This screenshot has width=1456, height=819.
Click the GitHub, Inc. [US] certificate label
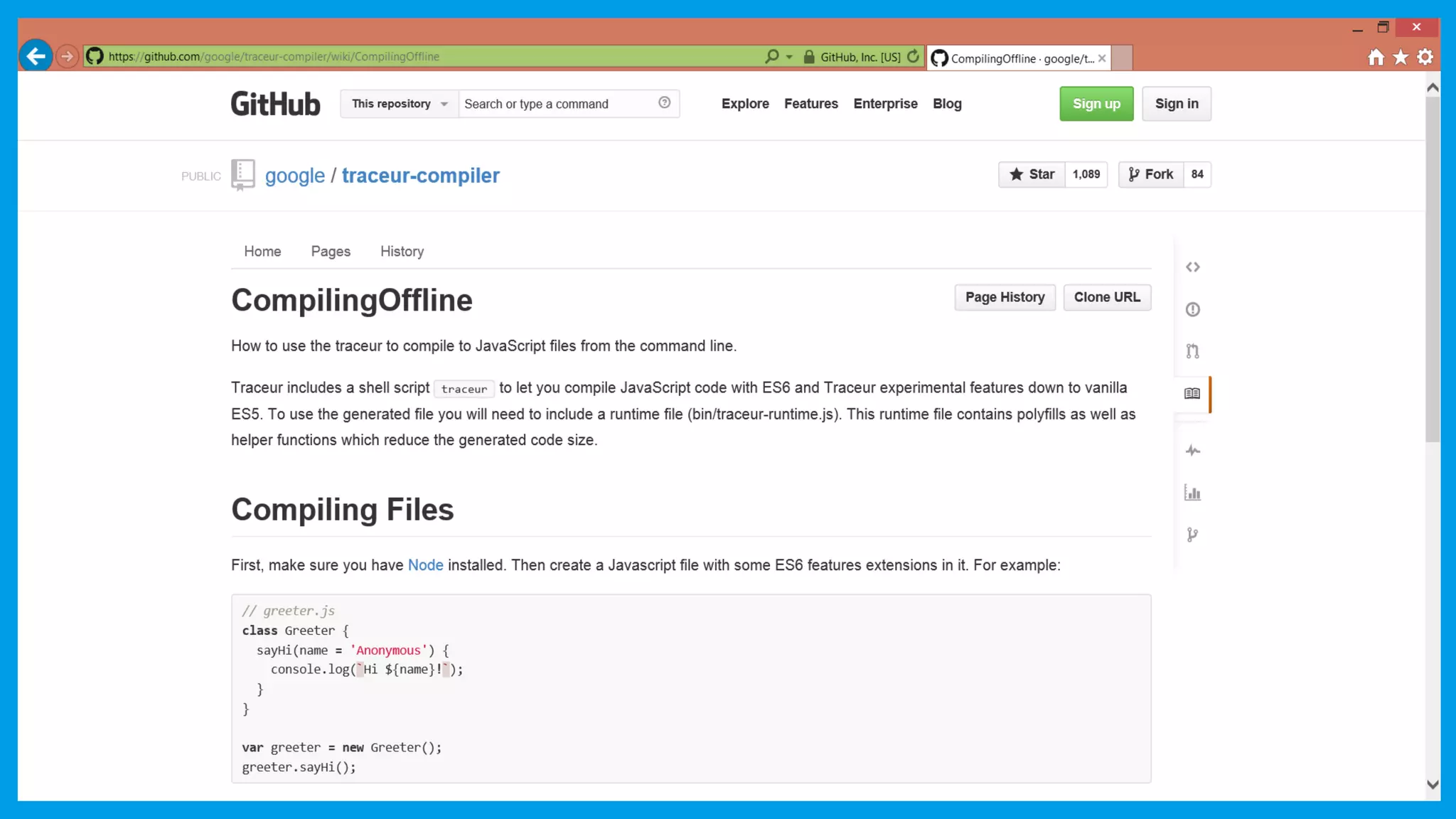click(860, 57)
